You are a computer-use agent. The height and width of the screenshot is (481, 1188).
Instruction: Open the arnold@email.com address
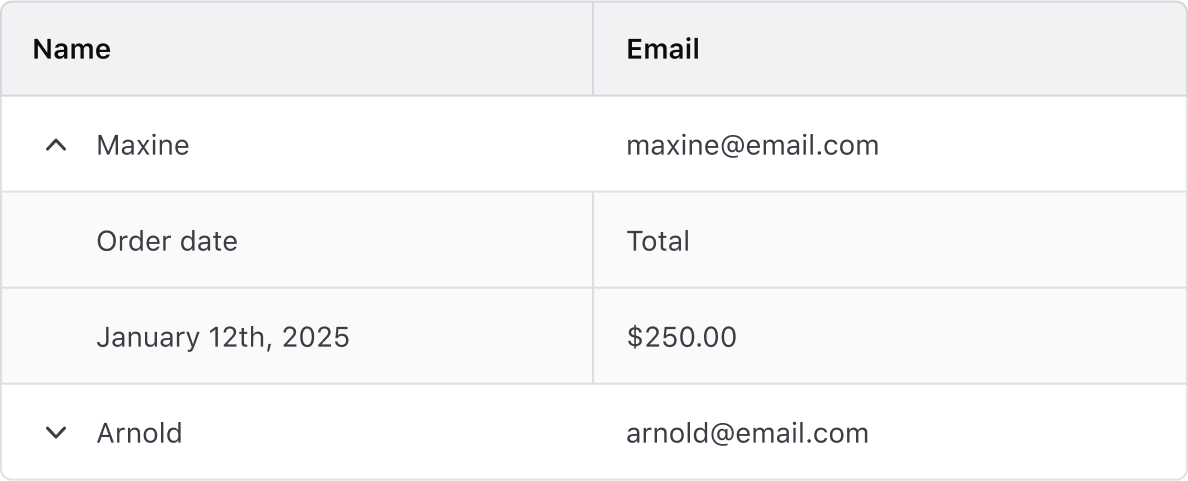click(x=747, y=433)
